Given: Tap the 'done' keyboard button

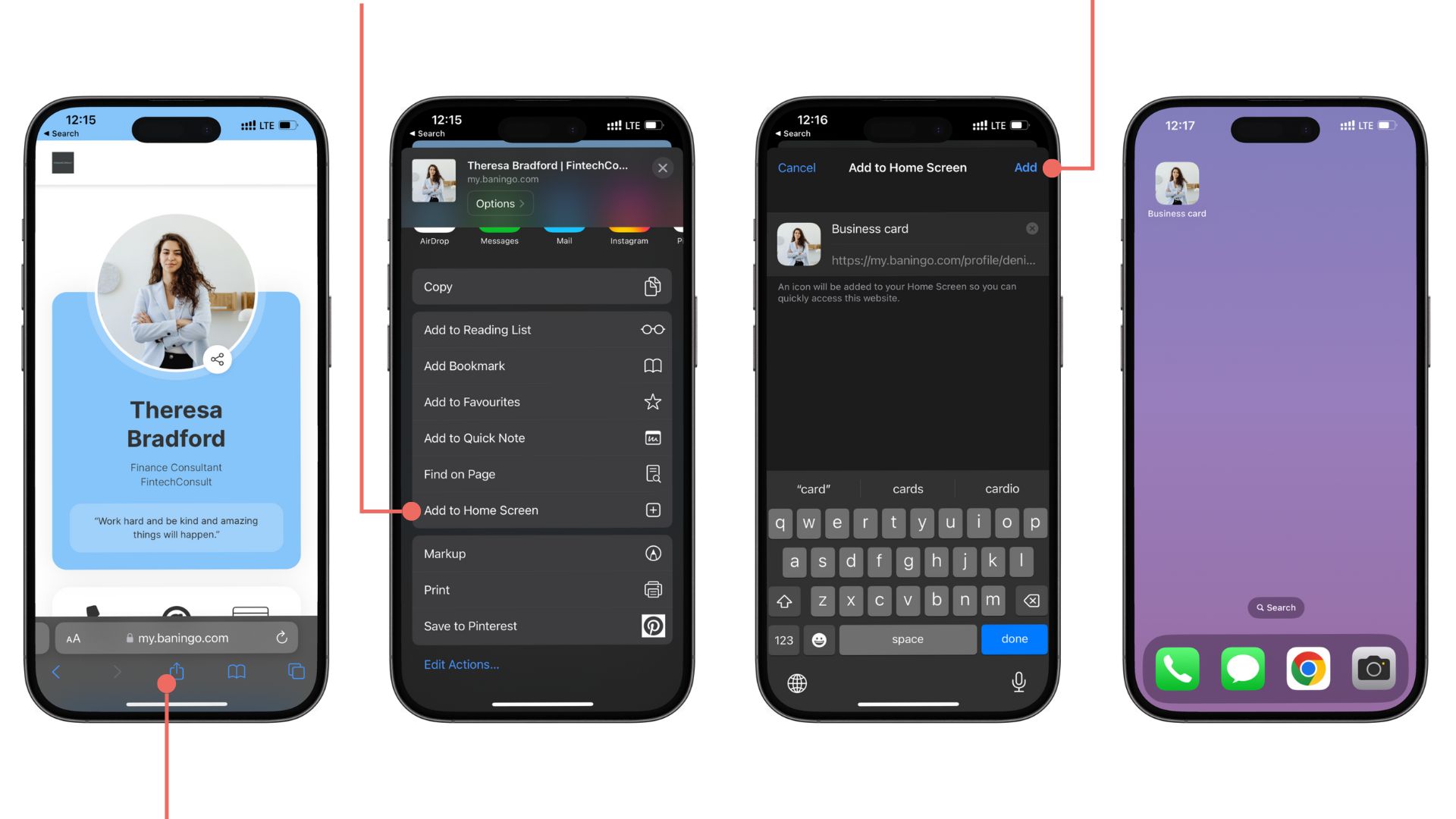Looking at the screenshot, I should point(1012,639).
